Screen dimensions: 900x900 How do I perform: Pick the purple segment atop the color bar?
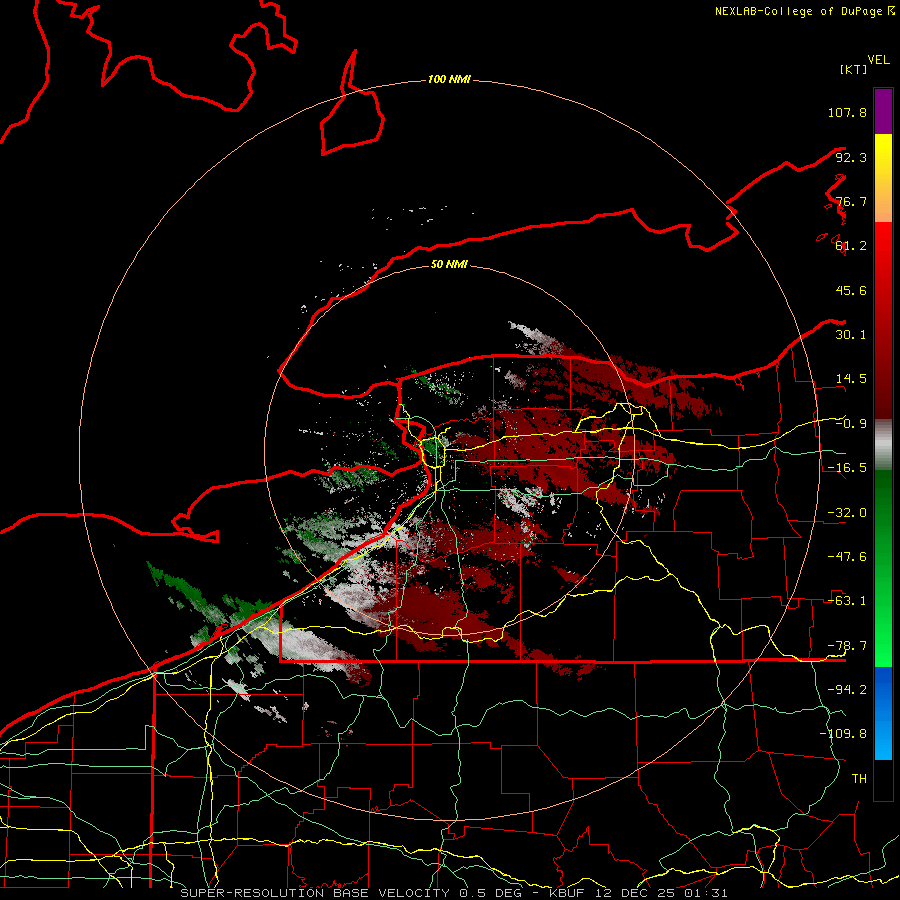pos(883,111)
